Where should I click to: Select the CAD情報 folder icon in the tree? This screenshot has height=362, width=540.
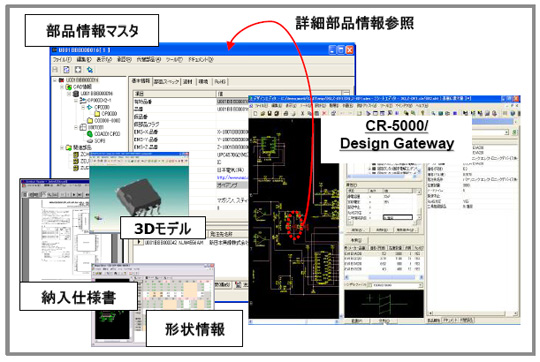tap(69, 87)
